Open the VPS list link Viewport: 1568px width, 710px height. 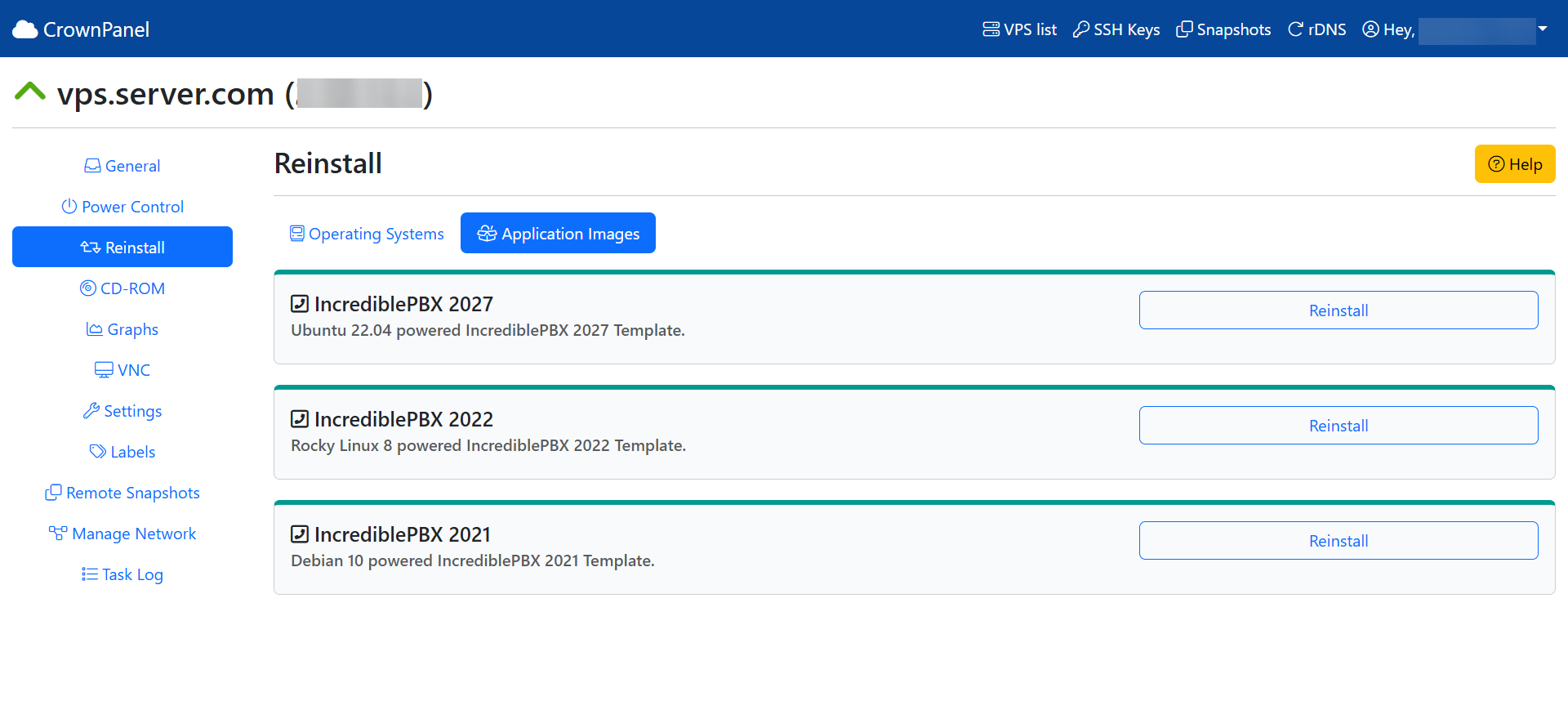[x=1019, y=29]
